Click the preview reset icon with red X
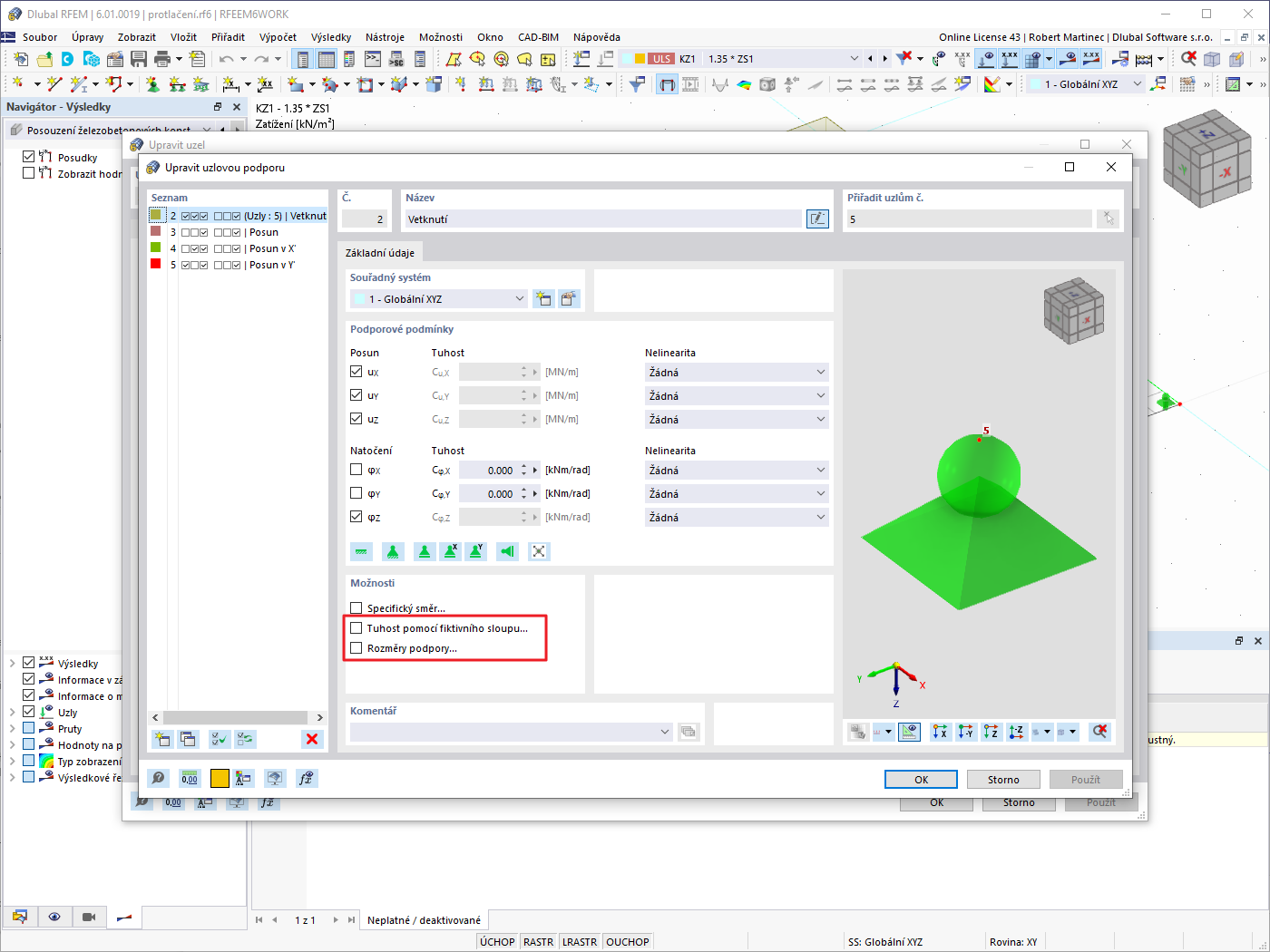This screenshot has width=1270, height=952. 1099,732
